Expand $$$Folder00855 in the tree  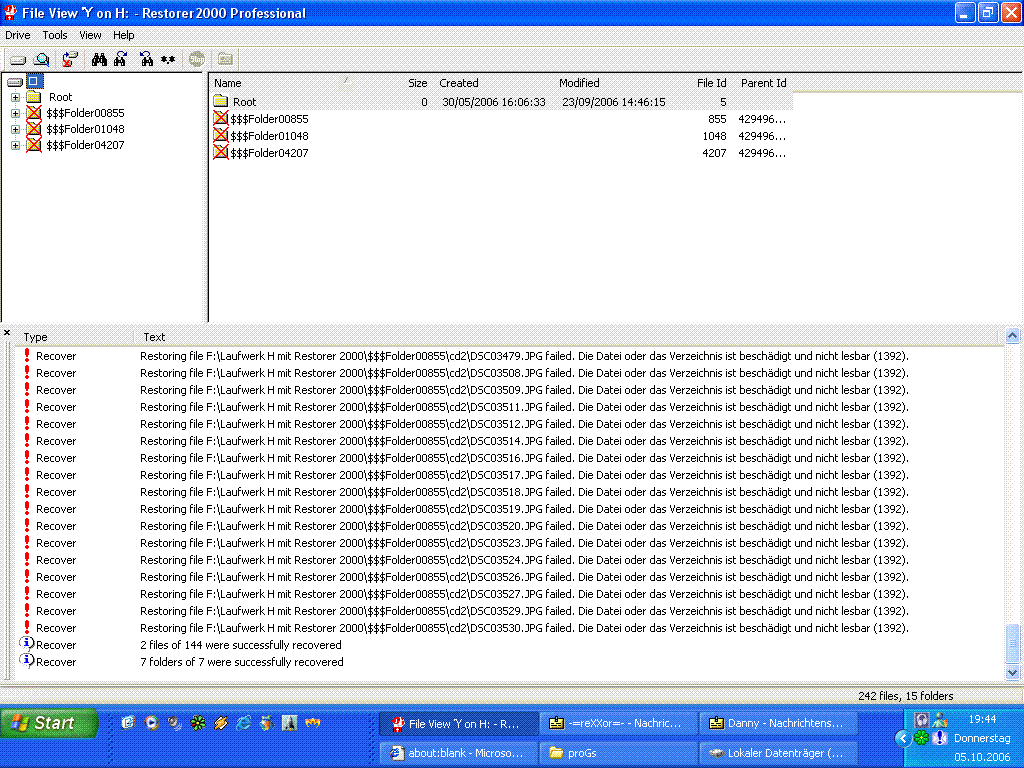click(15, 113)
